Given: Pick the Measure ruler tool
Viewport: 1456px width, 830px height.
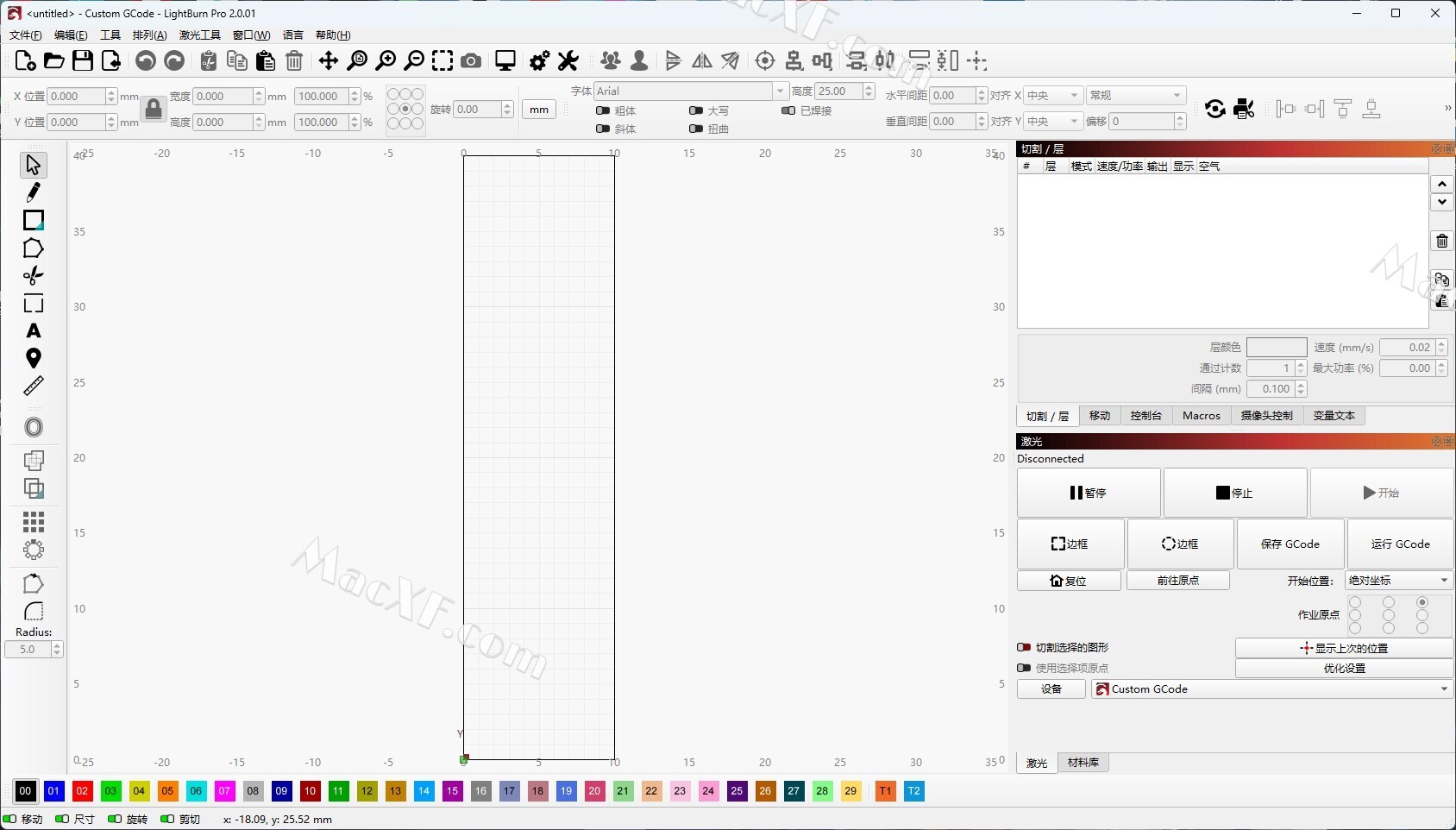Looking at the screenshot, I should [33, 386].
